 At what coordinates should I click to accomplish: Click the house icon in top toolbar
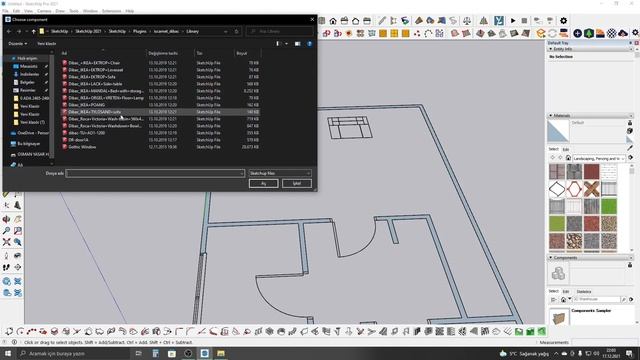point(333,21)
